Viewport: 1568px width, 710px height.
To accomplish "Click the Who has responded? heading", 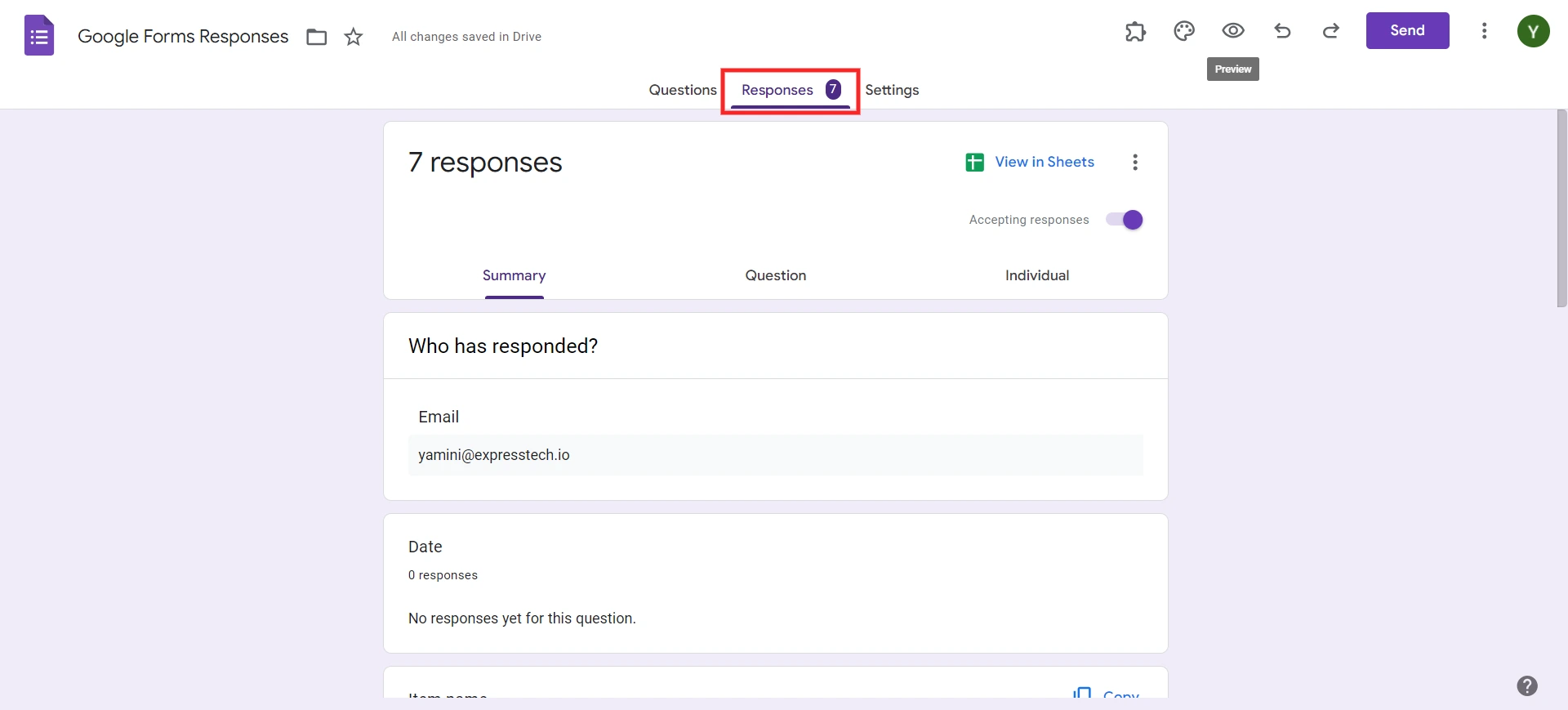I will [503, 346].
